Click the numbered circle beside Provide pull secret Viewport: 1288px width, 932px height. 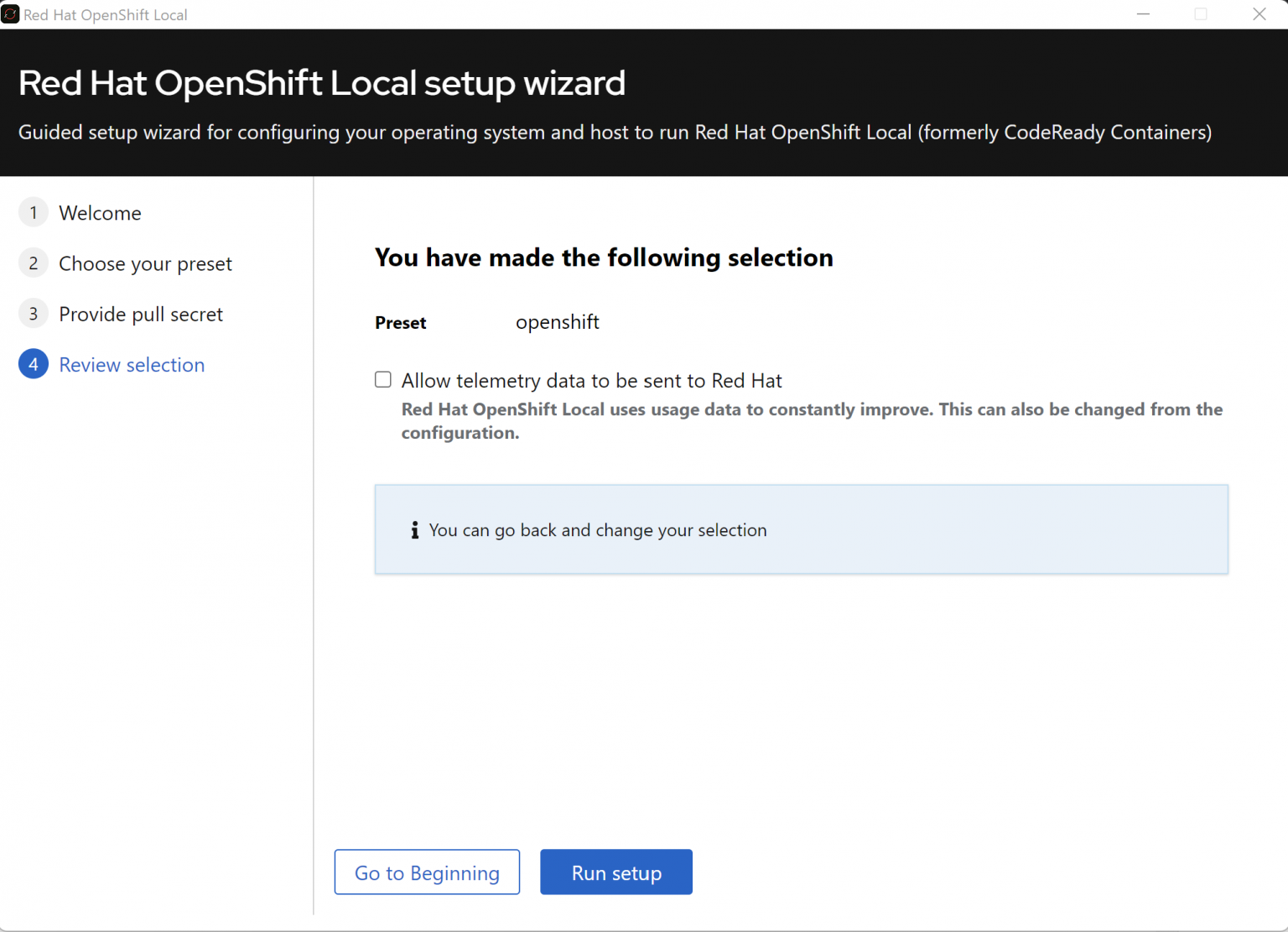33,313
